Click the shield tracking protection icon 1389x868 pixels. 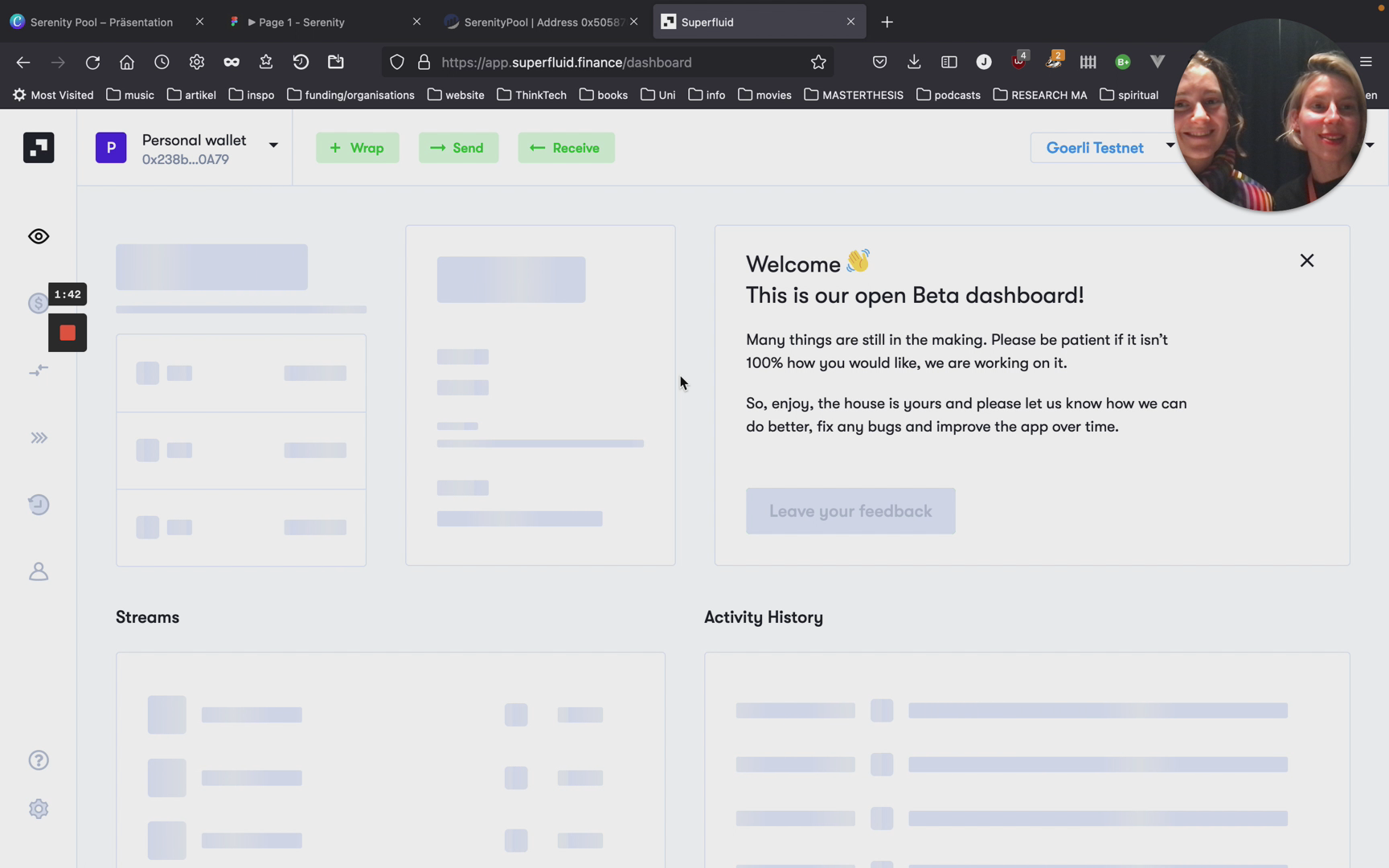397,62
